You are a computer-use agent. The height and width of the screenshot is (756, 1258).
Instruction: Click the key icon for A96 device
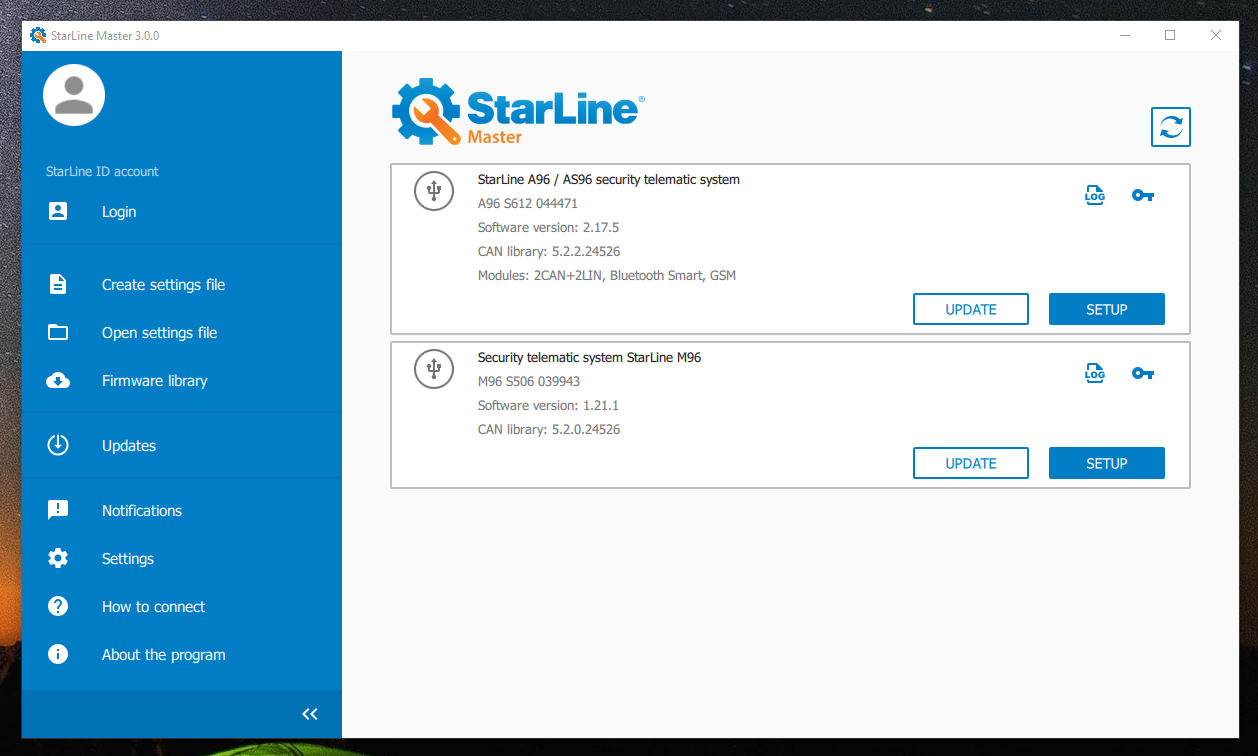(1143, 195)
